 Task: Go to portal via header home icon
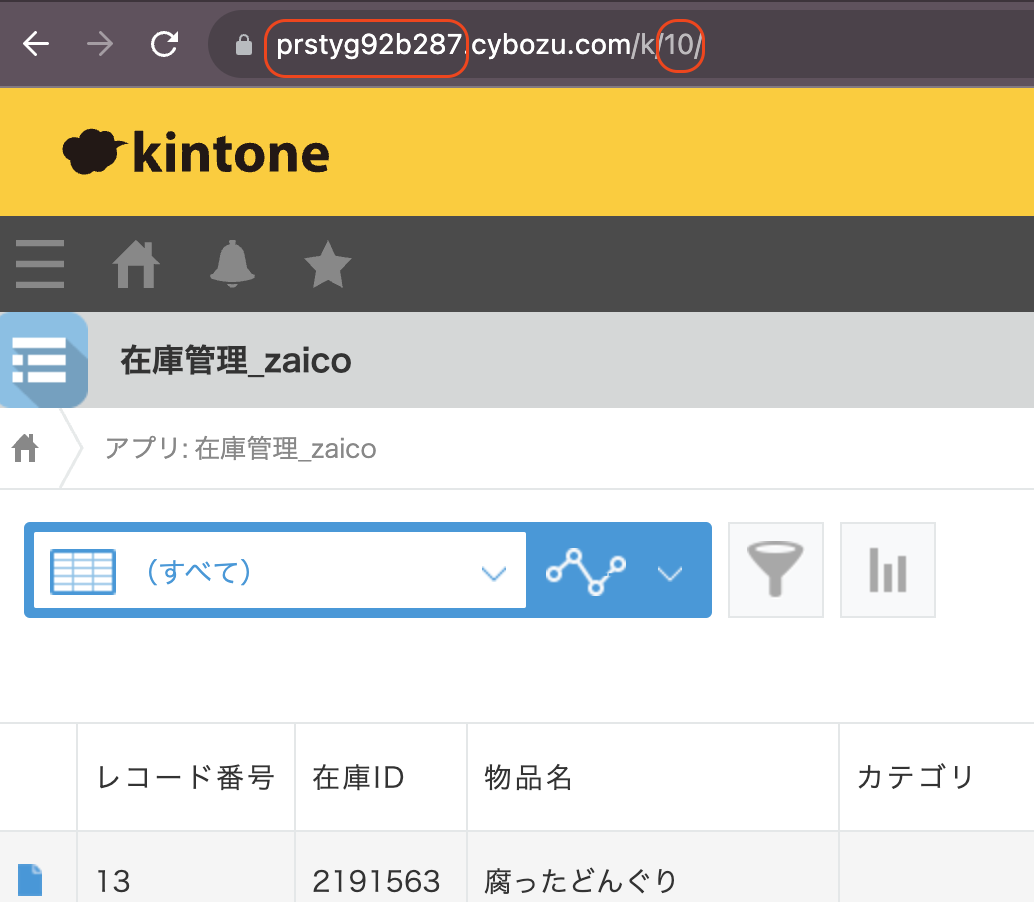[136, 264]
